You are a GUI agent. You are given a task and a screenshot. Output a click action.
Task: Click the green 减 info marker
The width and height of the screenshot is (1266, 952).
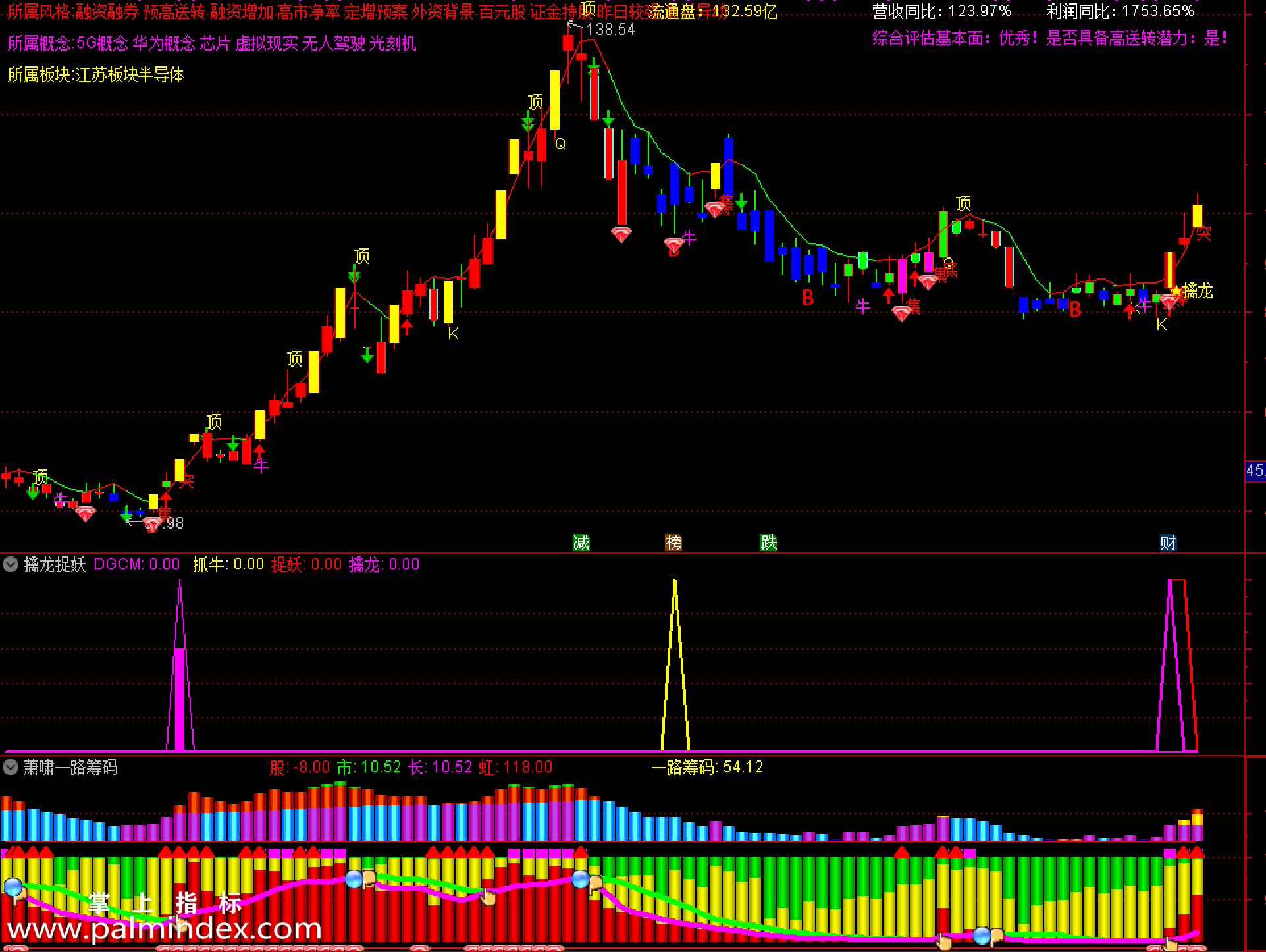(x=581, y=542)
